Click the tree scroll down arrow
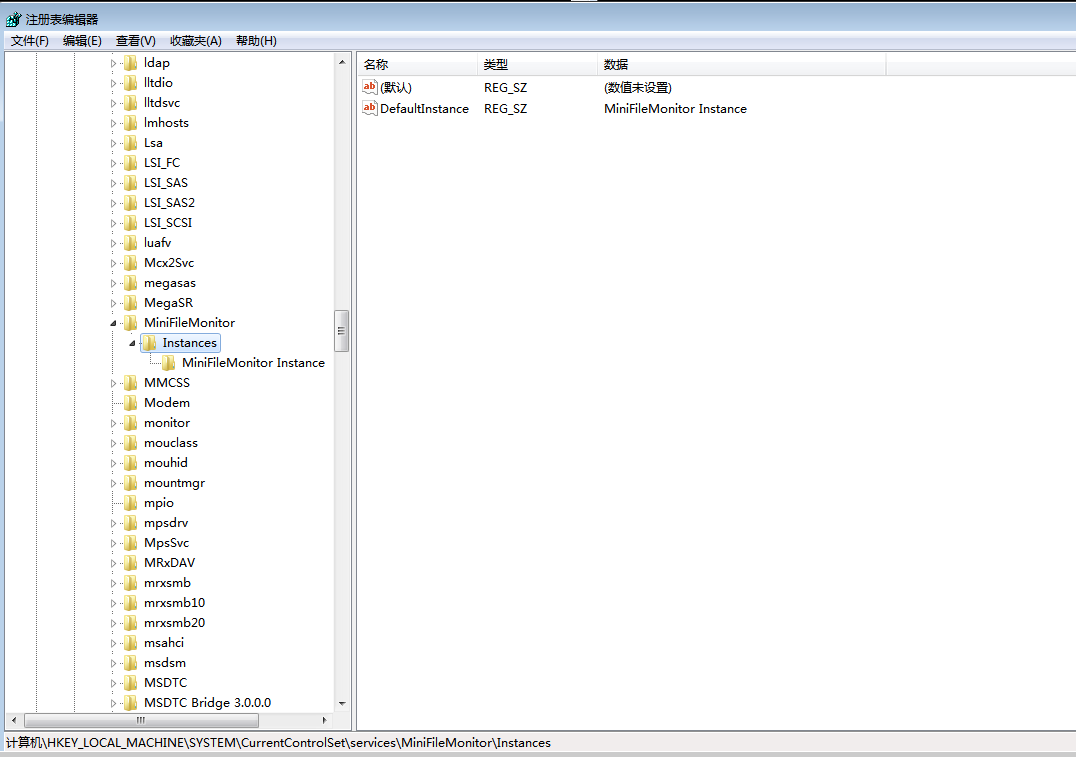Image resolution: width=1076 pixels, height=757 pixels. click(342, 703)
